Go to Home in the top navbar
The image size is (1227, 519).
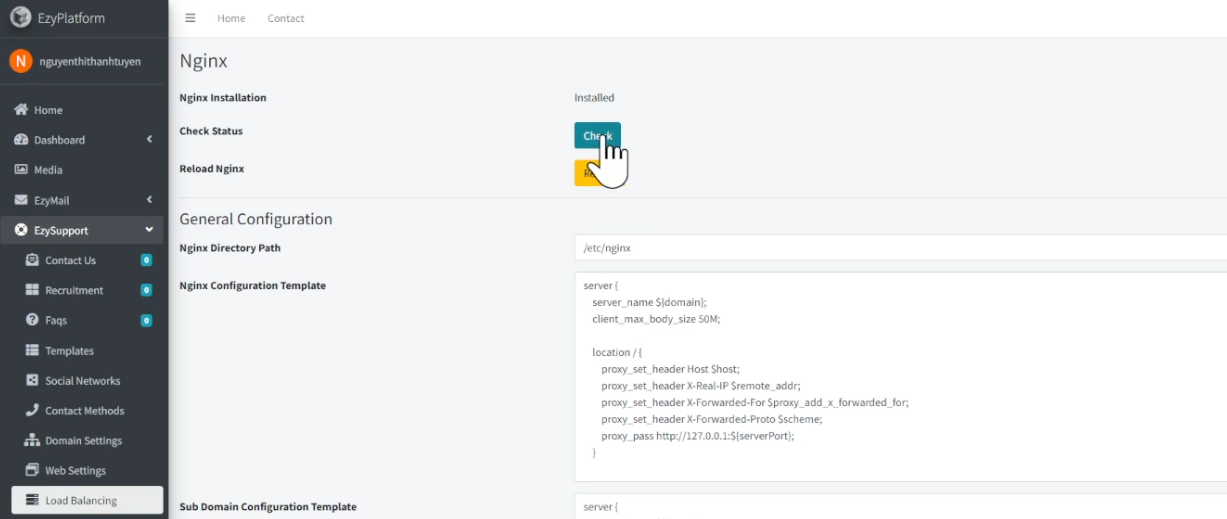point(231,18)
